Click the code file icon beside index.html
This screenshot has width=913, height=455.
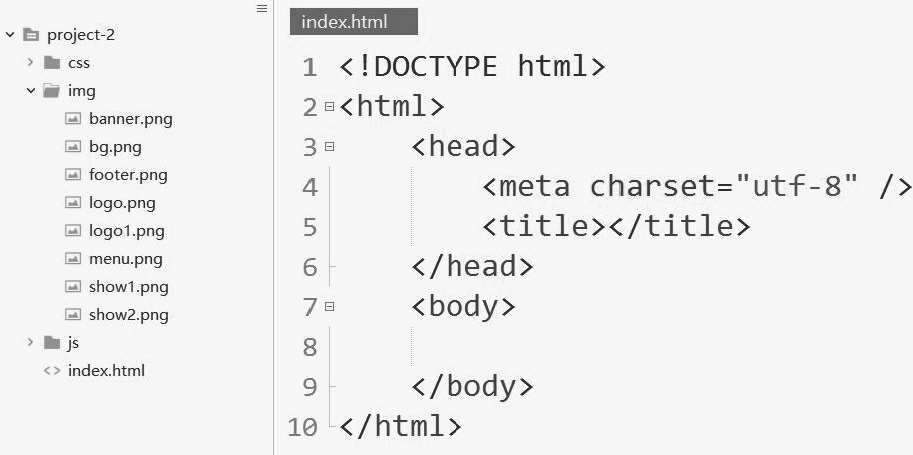pyautogui.click(x=52, y=371)
